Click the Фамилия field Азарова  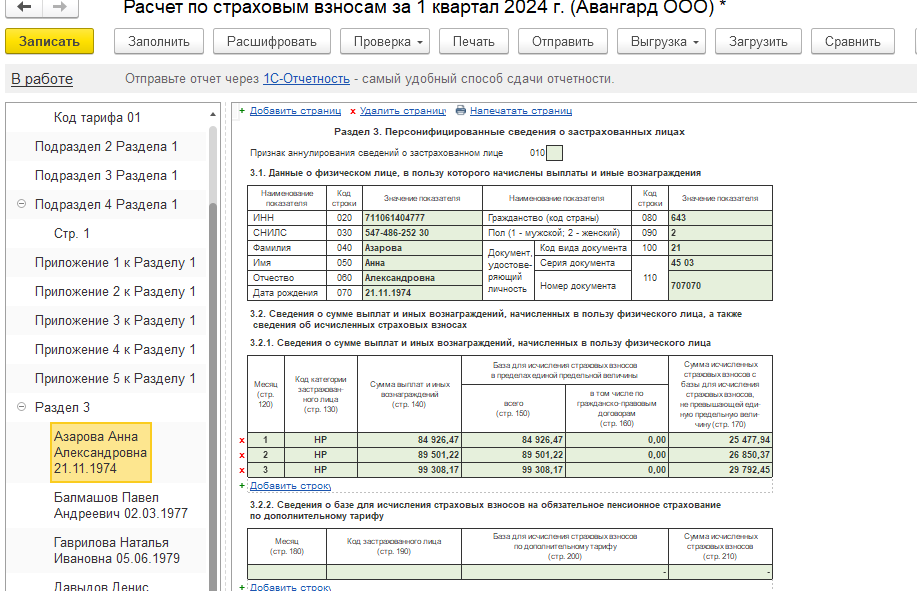(x=422, y=248)
